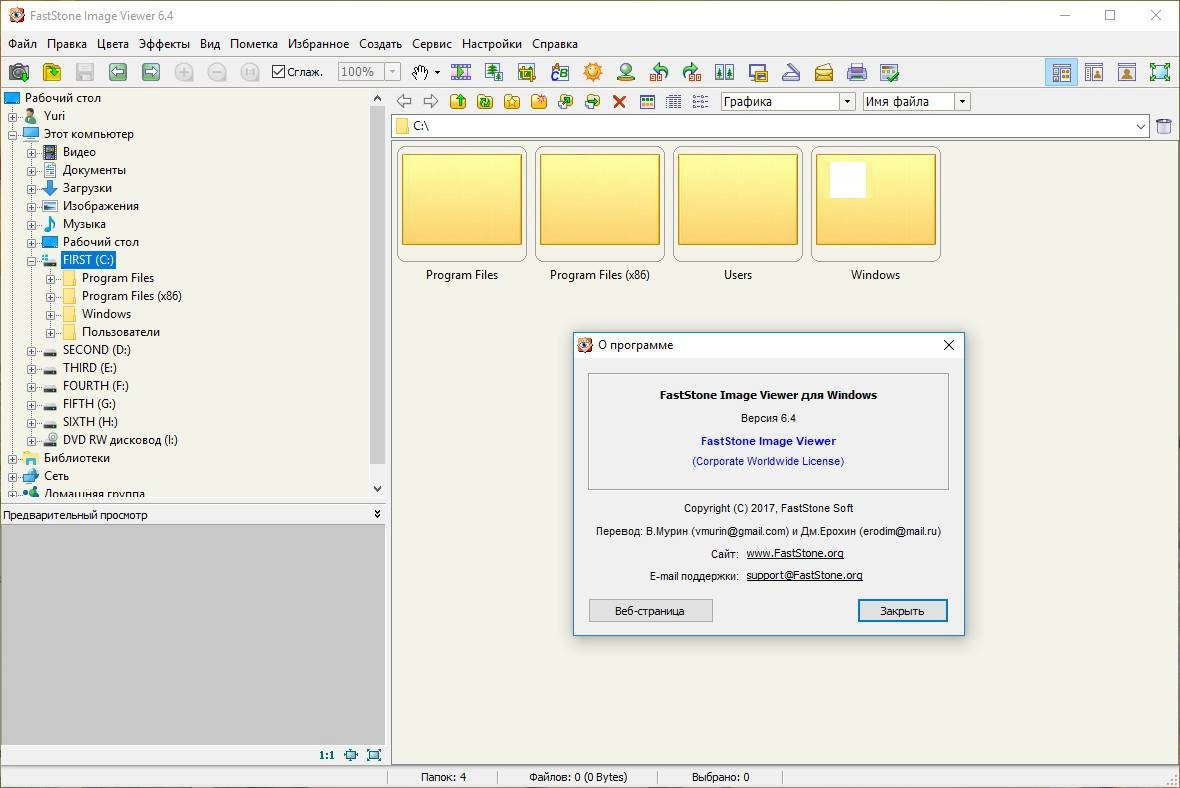Screen dimensions: 1180x788
Task: Refresh the current folder
Action: click(485, 102)
